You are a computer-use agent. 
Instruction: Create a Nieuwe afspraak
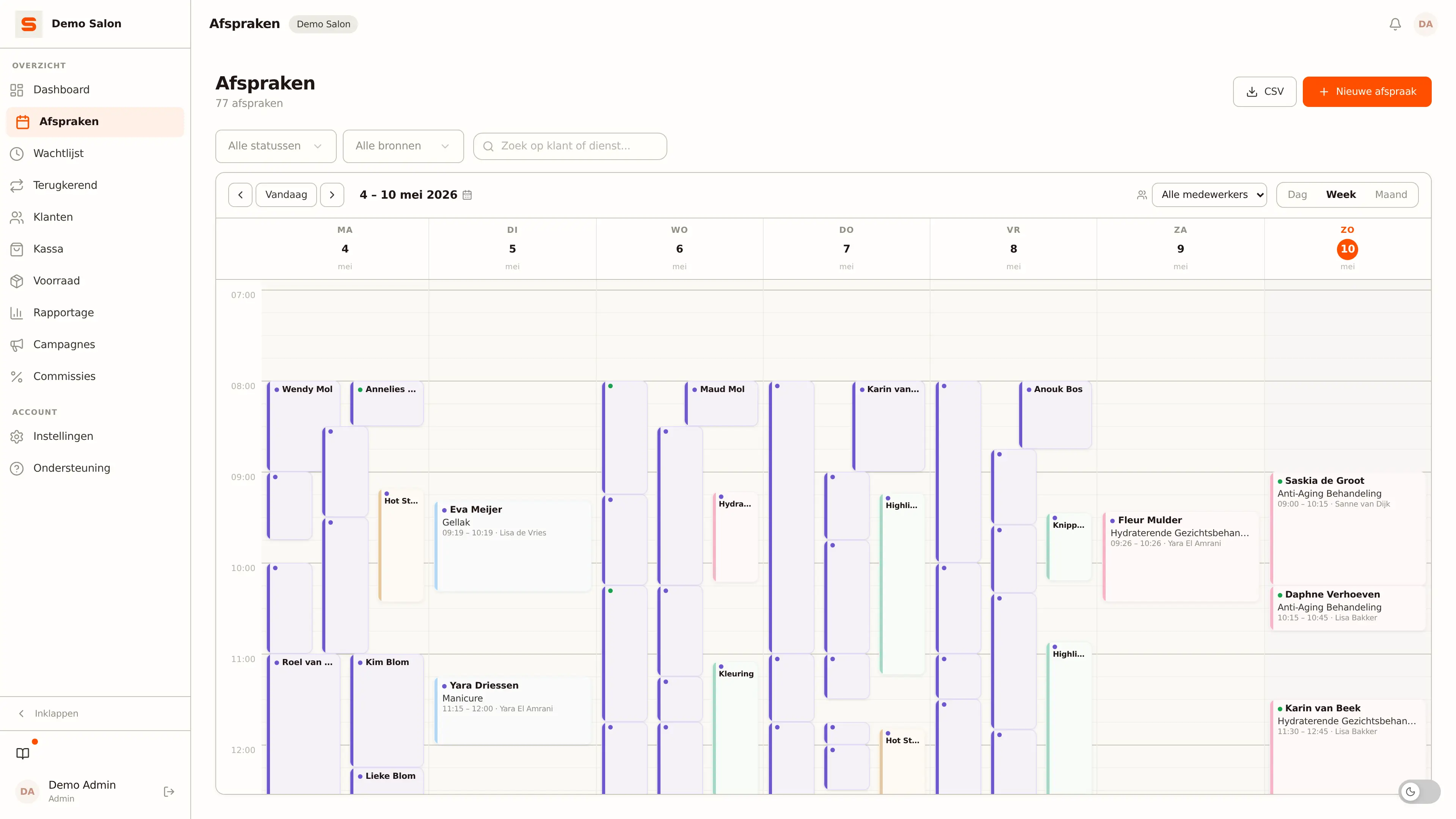[1367, 91]
